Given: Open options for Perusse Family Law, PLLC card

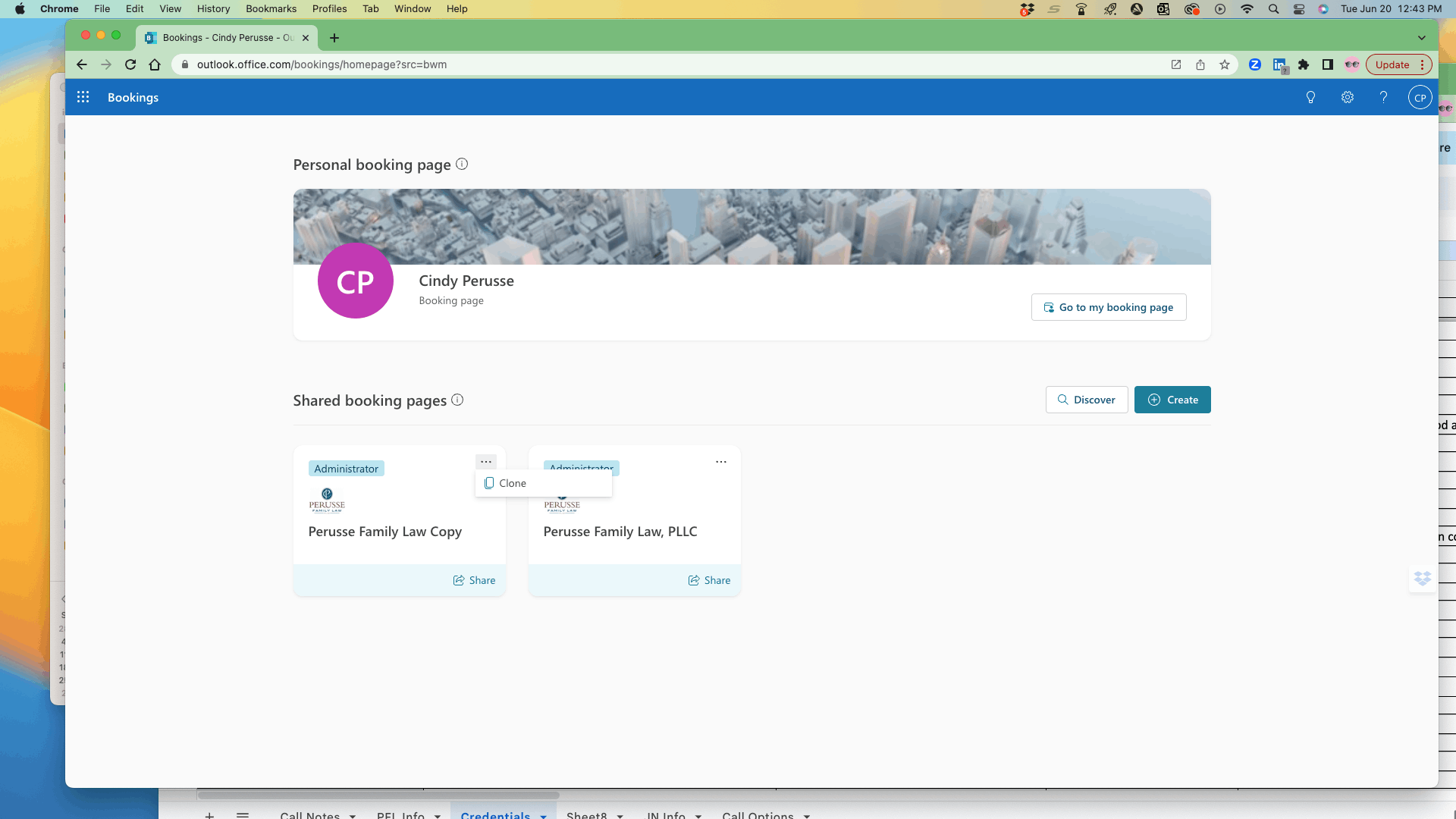Looking at the screenshot, I should coord(721,461).
